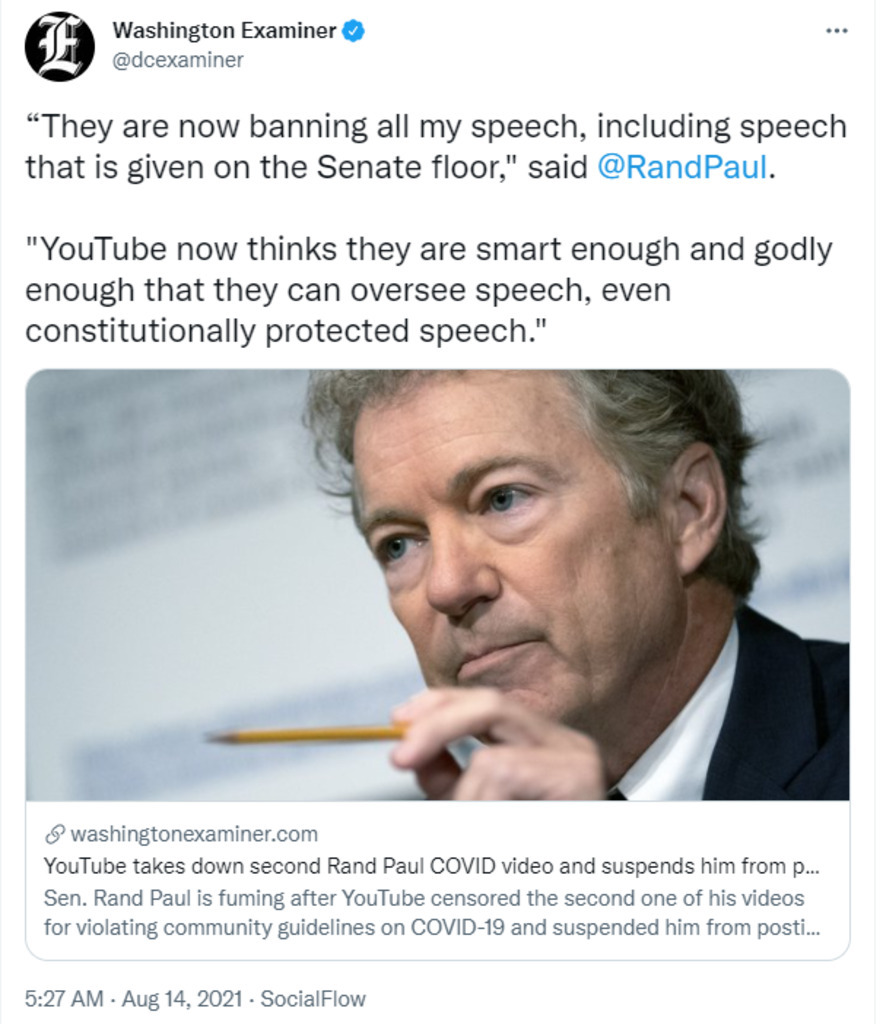Click the washingtonexaminer.com domain in the card

tap(194, 834)
